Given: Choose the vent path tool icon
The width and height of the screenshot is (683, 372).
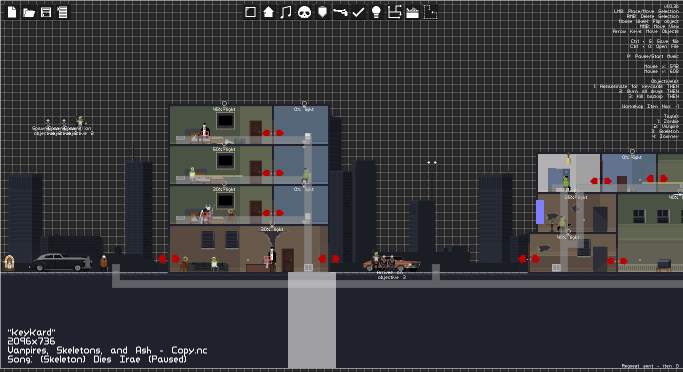Looking at the screenshot, I should pos(394,12).
